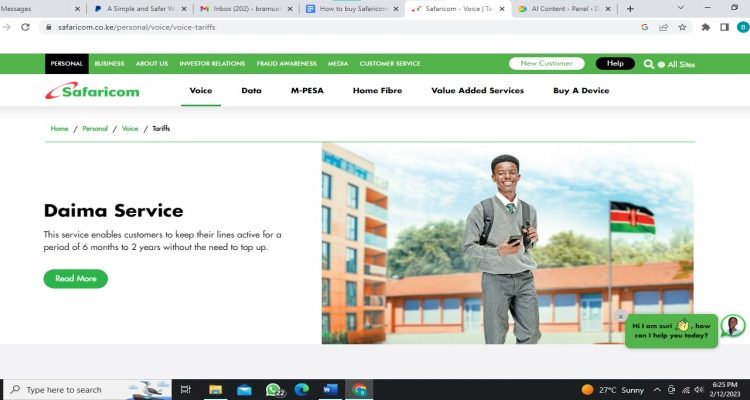
Task: Launch Microsoft Edge from the taskbar
Action: 302,389
